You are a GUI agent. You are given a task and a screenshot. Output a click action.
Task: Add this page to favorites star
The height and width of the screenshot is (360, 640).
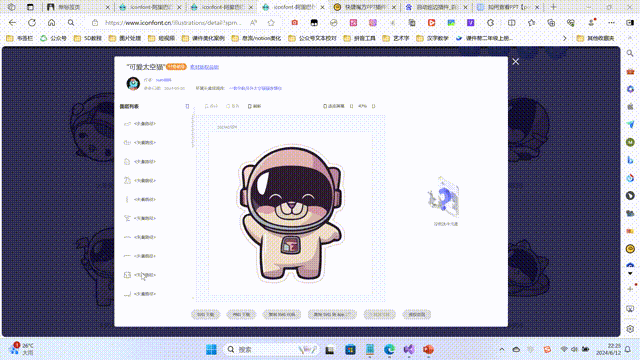[271, 23]
